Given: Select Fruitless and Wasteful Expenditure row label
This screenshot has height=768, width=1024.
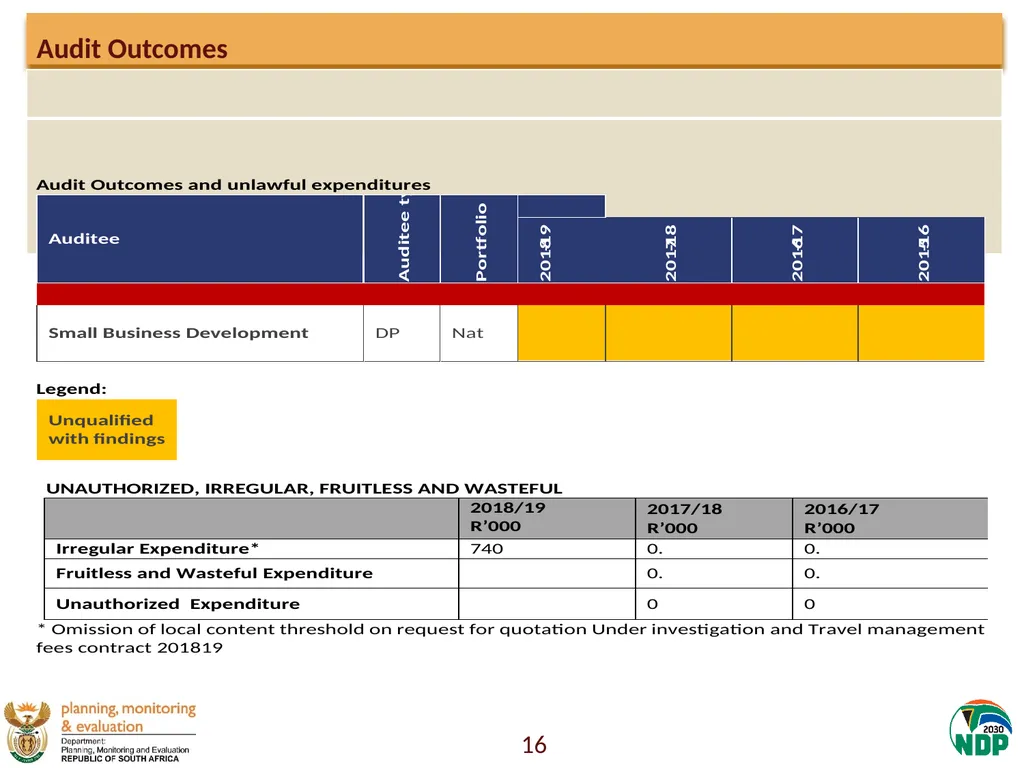Looking at the screenshot, I should tap(214, 573).
